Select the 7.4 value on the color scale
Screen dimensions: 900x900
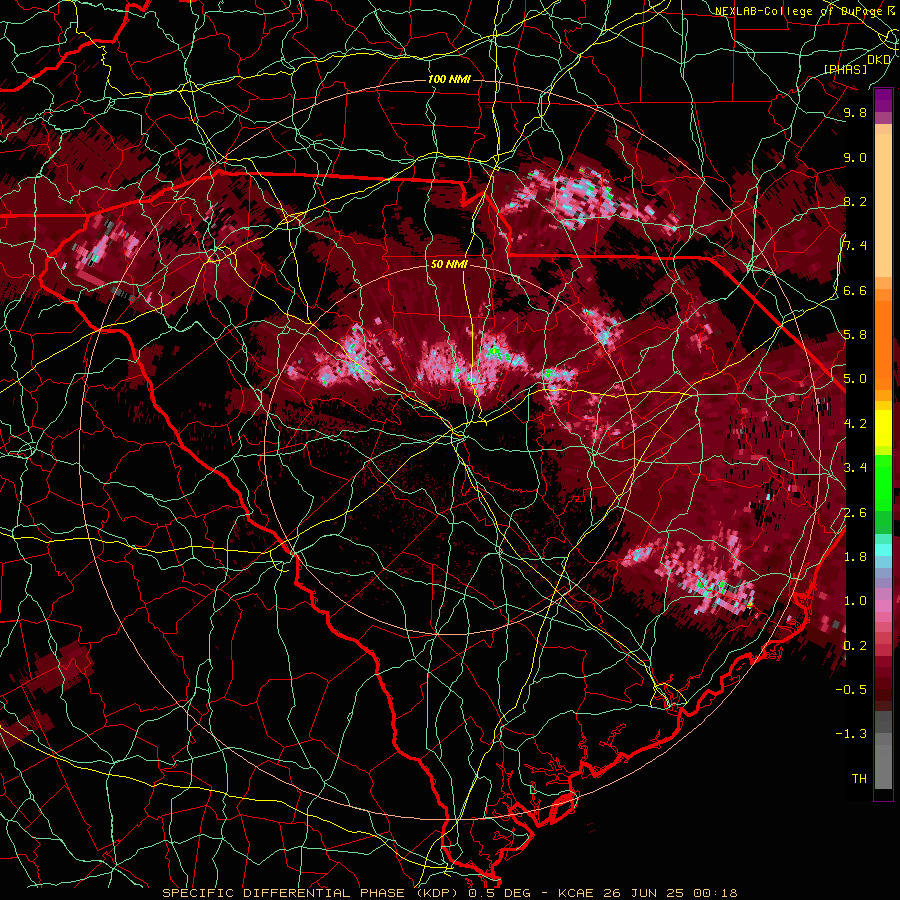855,246
